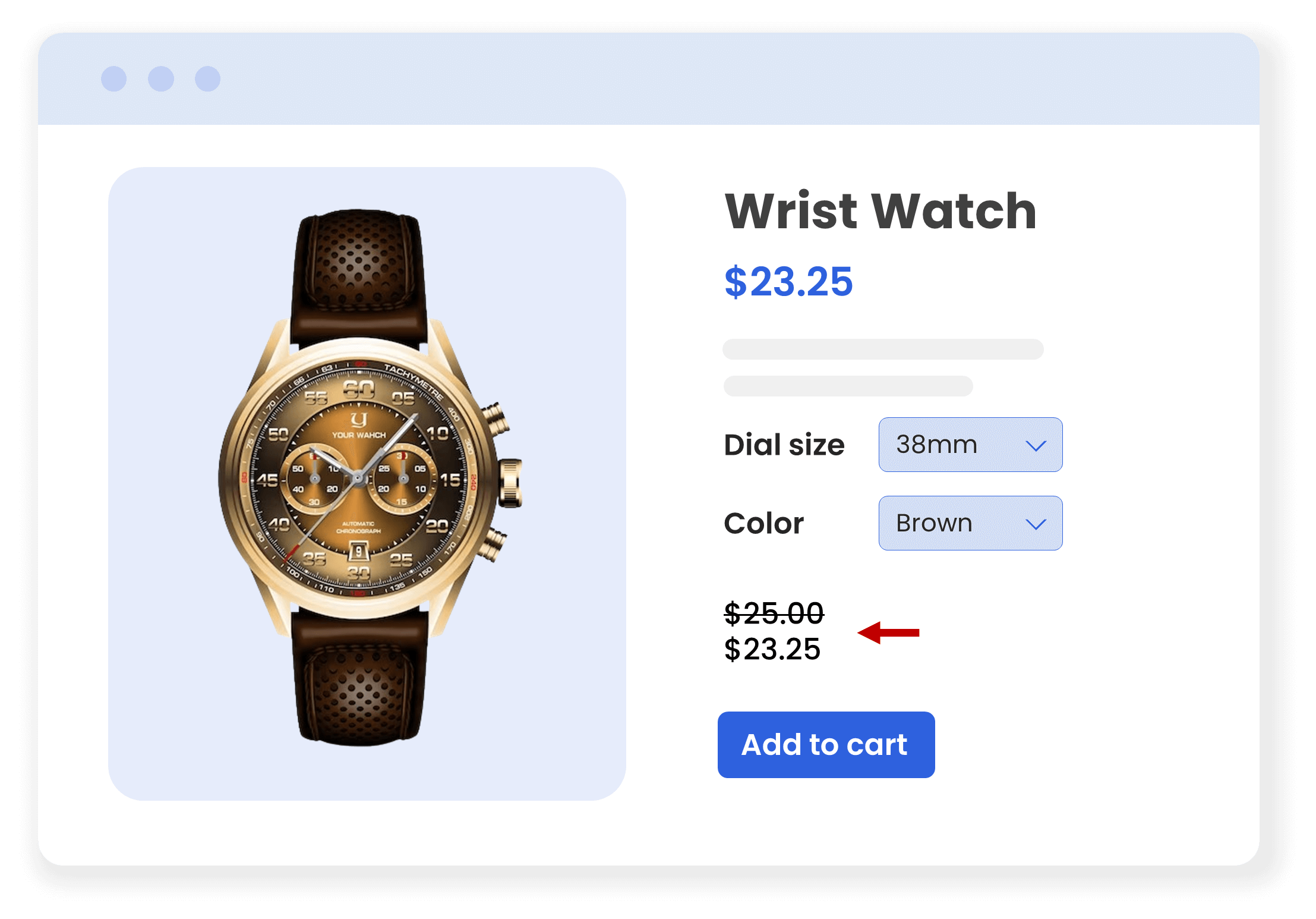Click the Add to cart button
The height and width of the screenshot is (919, 1316).
pyautogui.click(x=826, y=744)
